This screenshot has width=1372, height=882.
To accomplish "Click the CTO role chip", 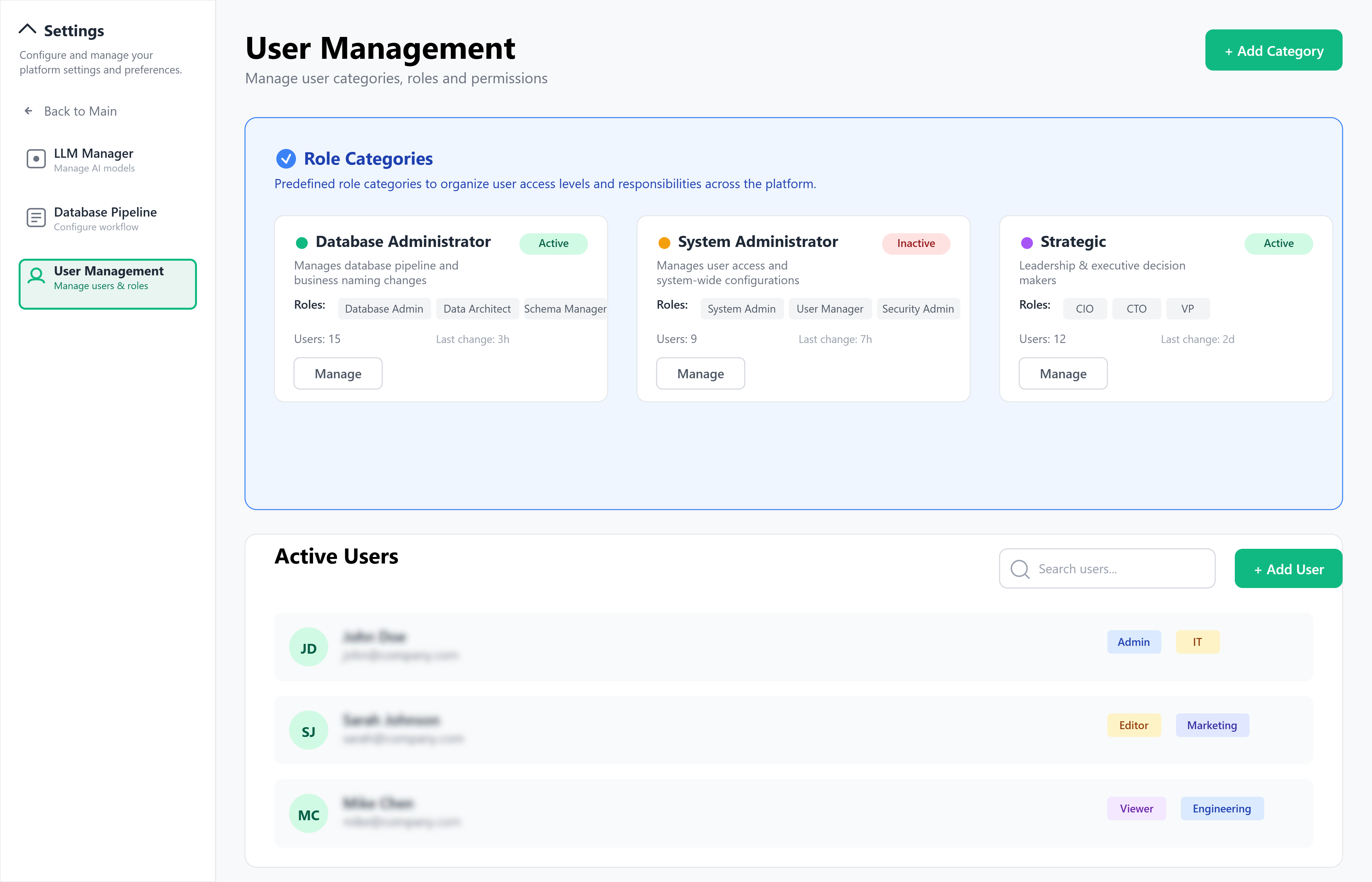I will point(1136,309).
